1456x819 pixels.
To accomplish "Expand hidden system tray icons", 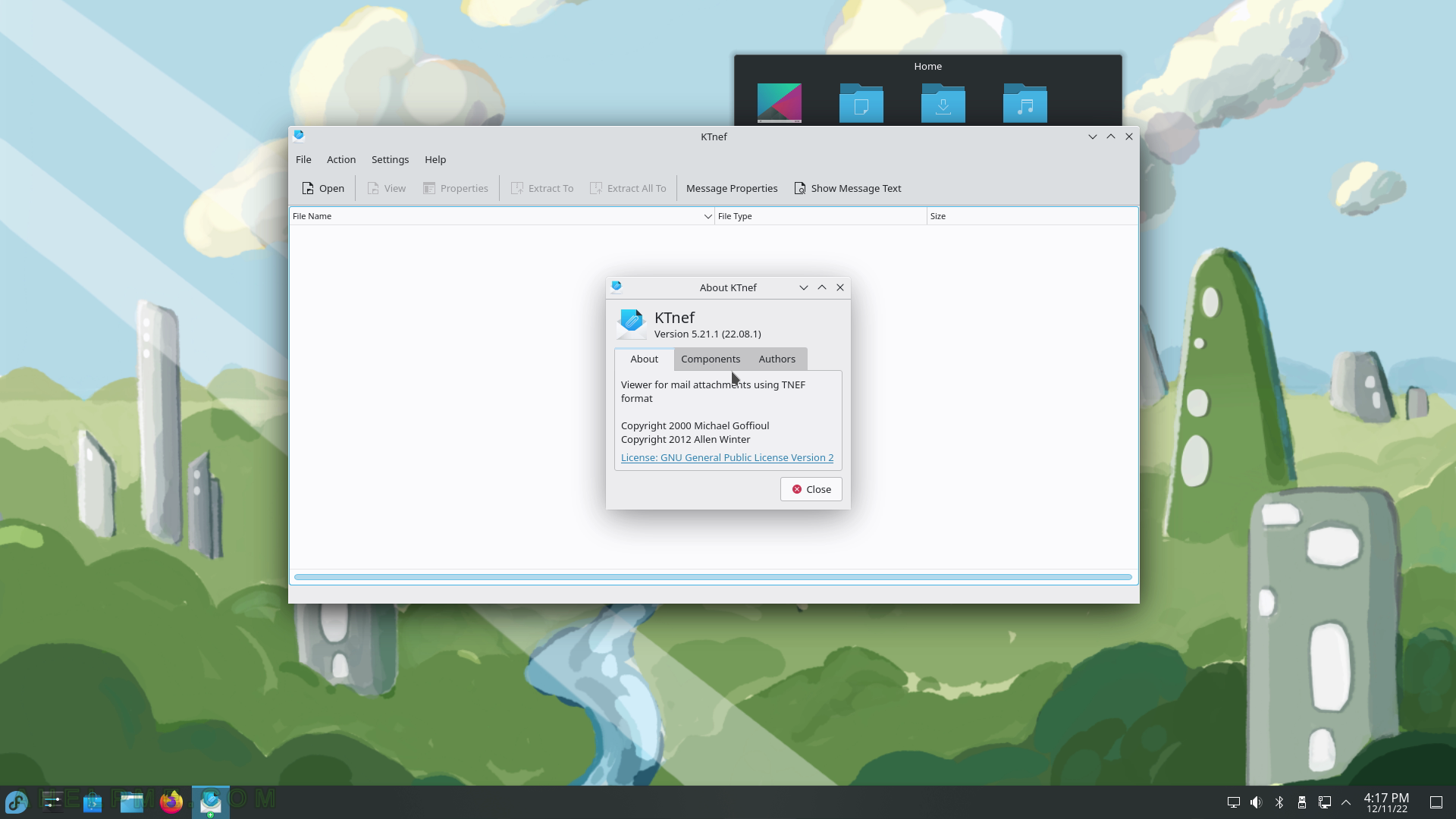I will tap(1346, 802).
